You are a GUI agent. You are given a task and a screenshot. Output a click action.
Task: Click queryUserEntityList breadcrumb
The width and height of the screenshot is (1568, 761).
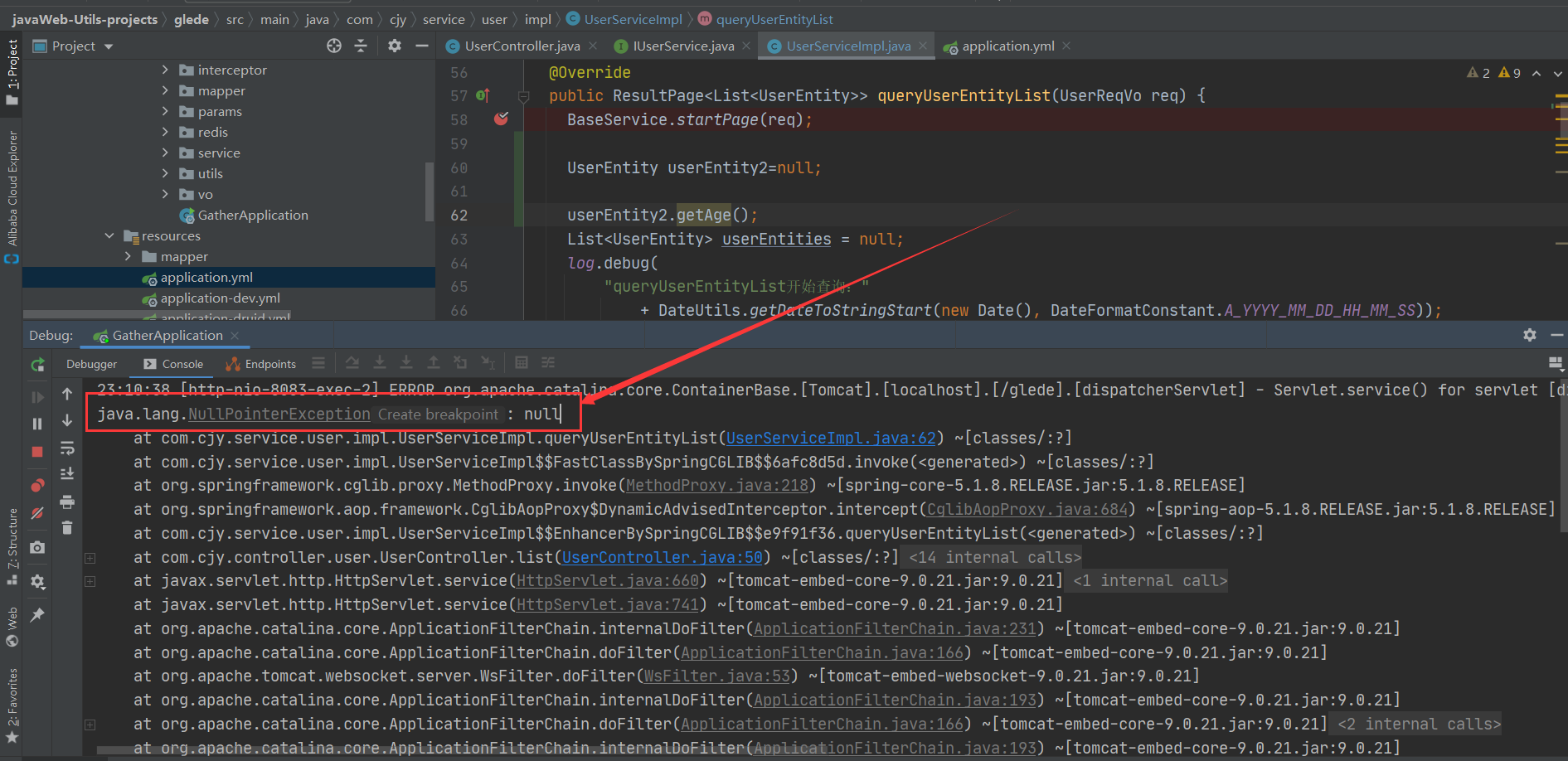pos(774,19)
